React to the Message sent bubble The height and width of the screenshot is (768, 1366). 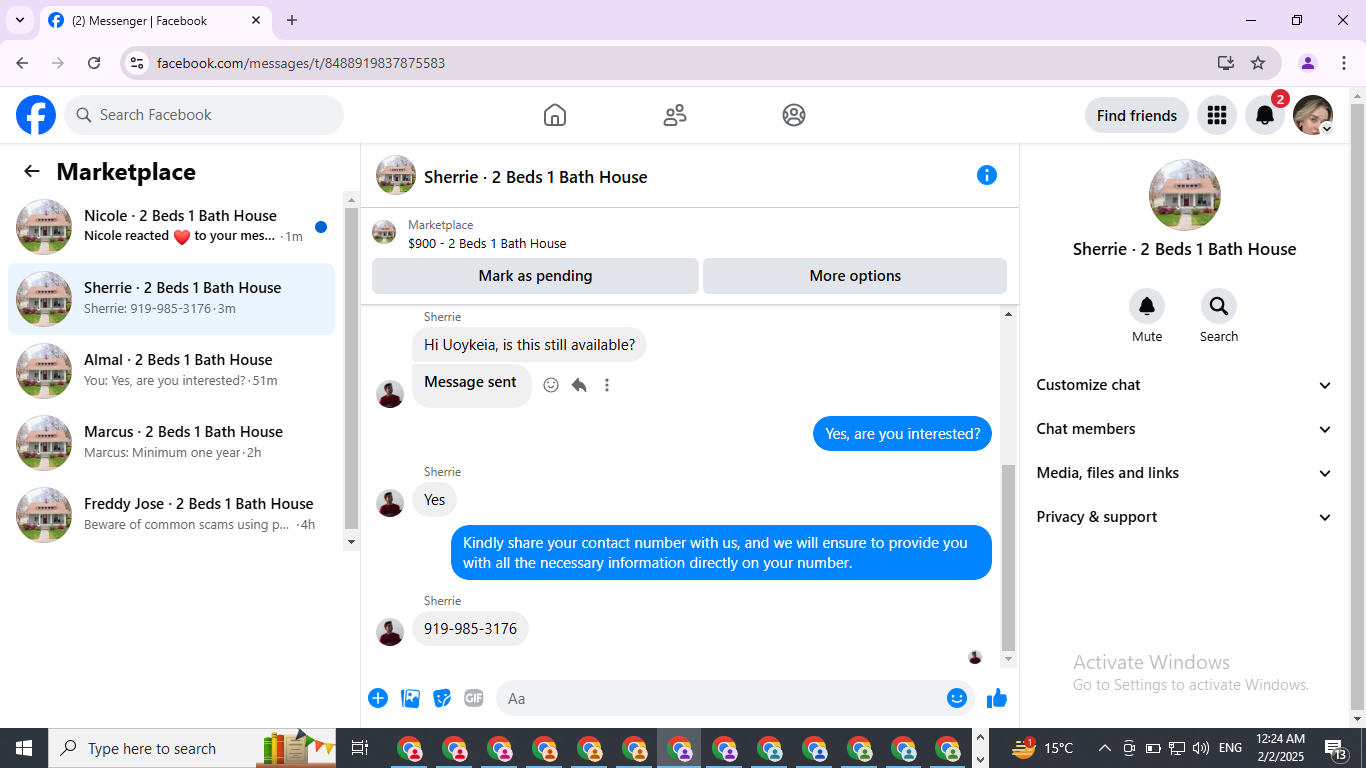coord(551,385)
